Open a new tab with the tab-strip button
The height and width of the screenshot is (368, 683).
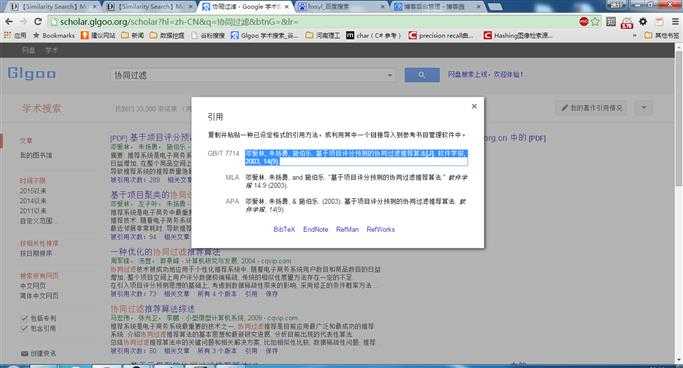[495, 7]
